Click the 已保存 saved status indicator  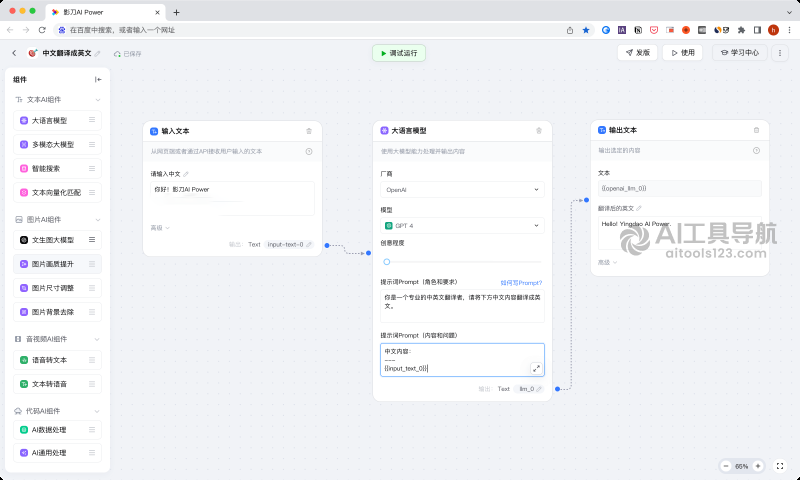(128, 54)
